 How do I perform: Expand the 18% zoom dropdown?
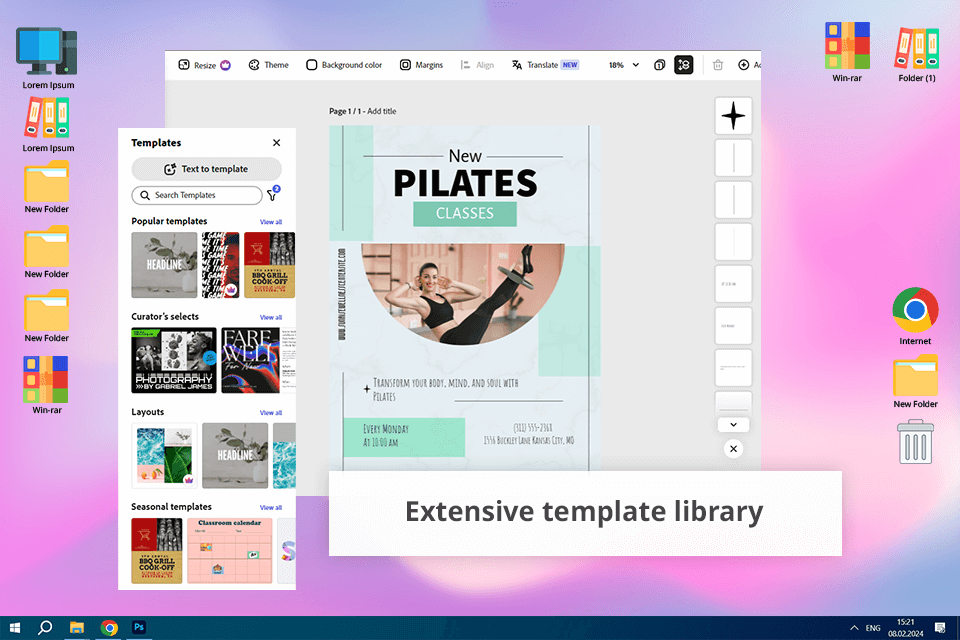click(x=624, y=65)
